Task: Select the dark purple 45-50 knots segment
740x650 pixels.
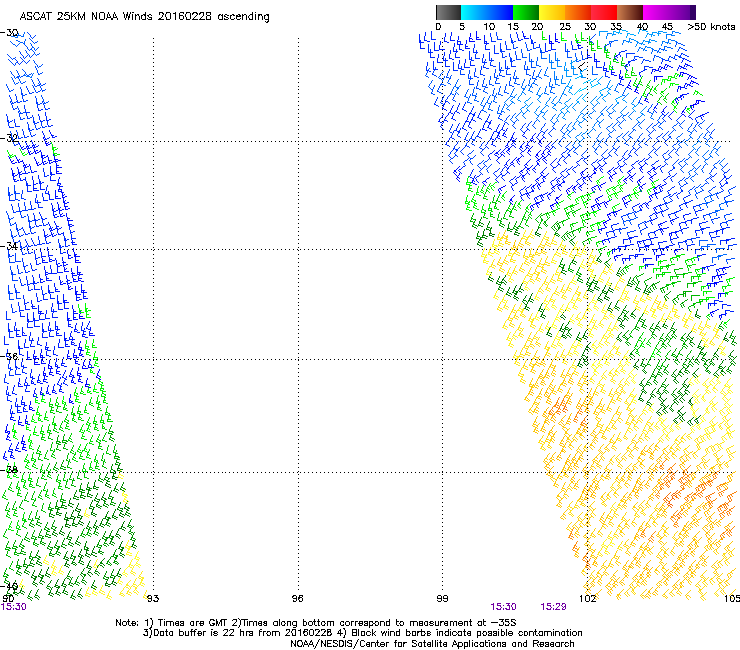Action: coord(682,12)
